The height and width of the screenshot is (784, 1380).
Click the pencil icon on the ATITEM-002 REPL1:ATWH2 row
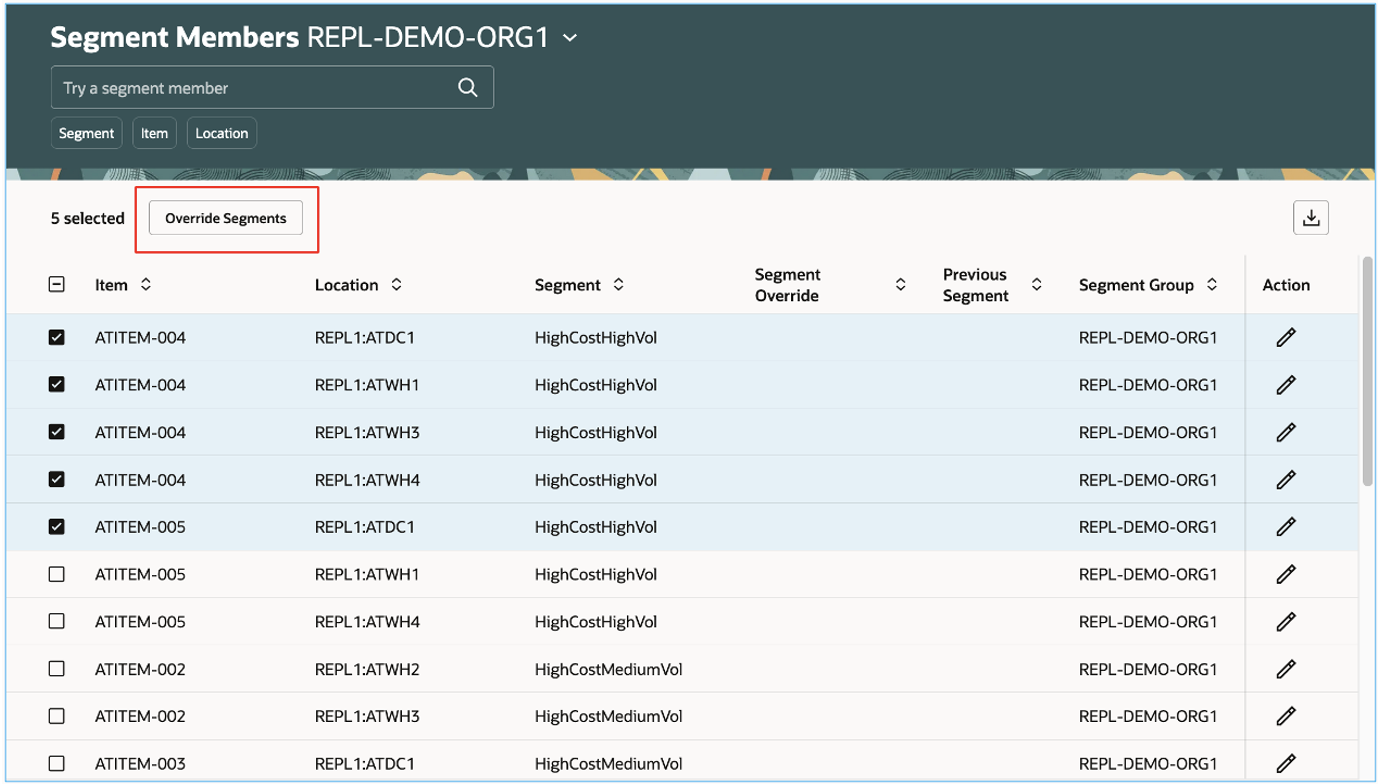pos(1286,669)
